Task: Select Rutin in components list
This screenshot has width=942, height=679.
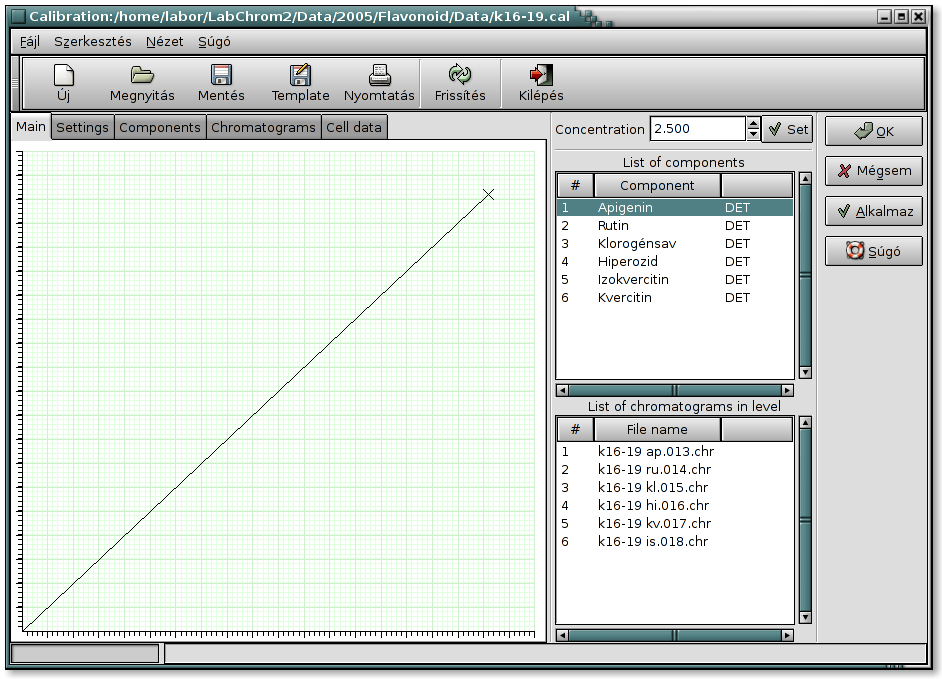Action: pyautogui.click(x=613, y=226)
